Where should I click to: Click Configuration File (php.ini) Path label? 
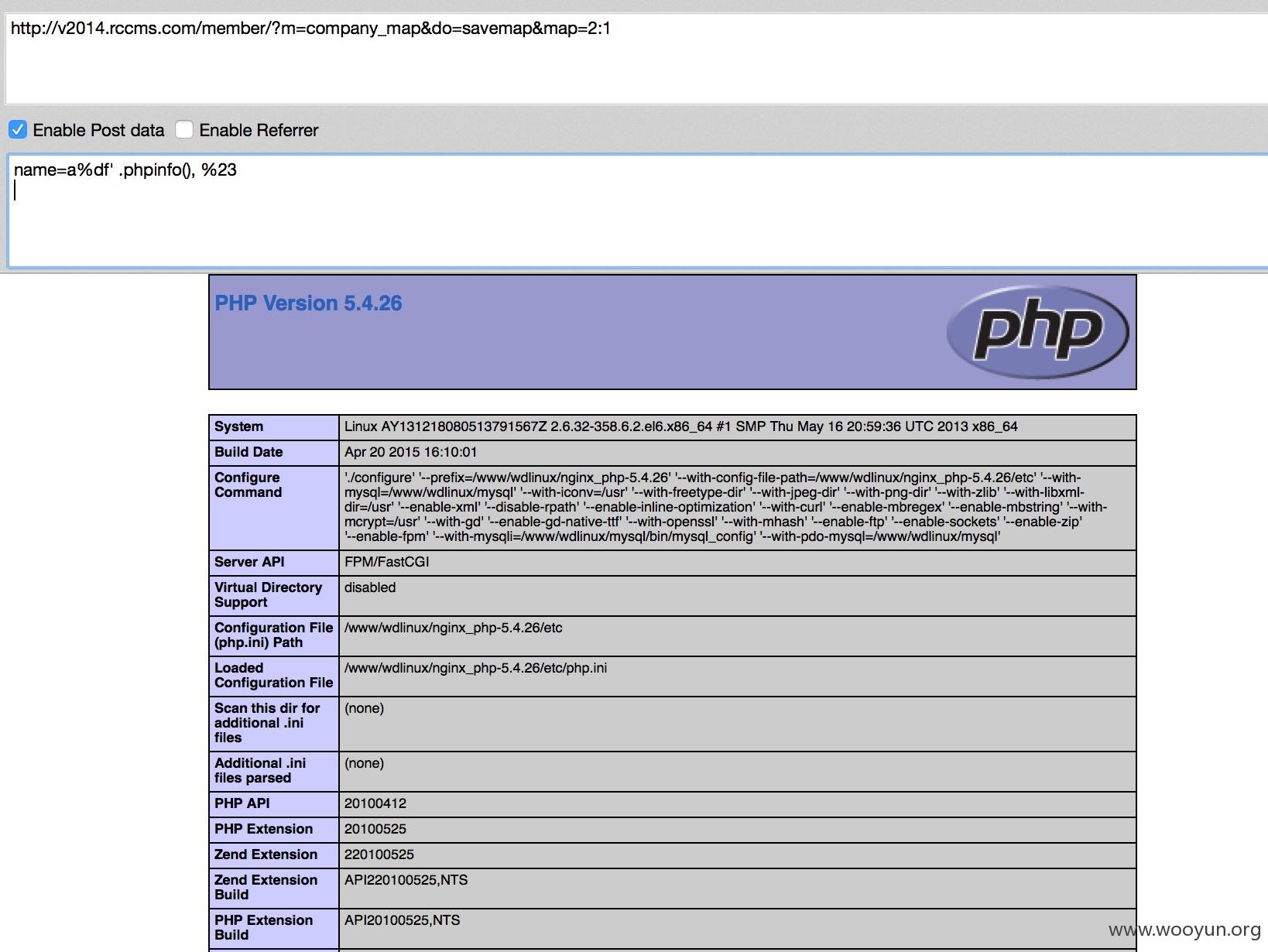tap(273, 635)
